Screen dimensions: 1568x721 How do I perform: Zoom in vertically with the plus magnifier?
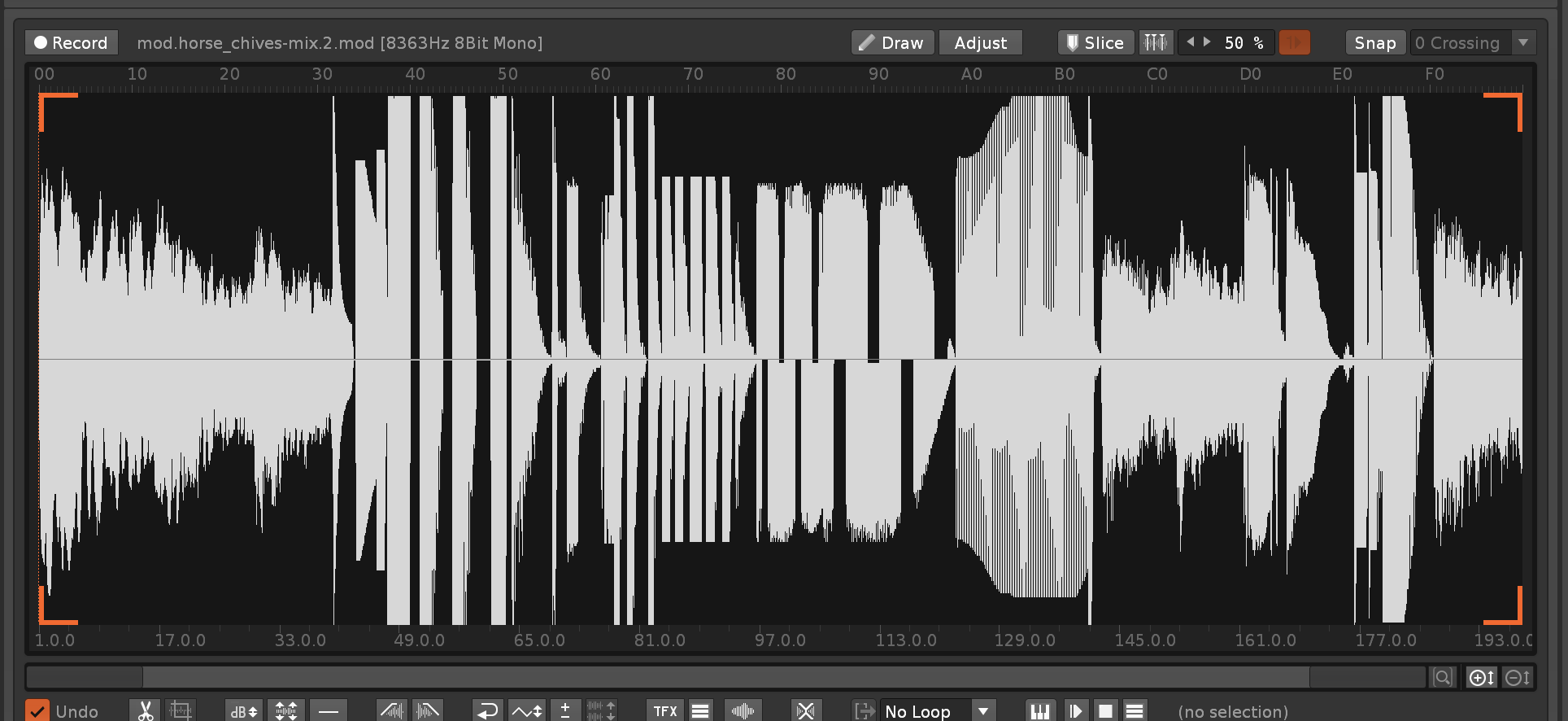[x=1481, y=677]
